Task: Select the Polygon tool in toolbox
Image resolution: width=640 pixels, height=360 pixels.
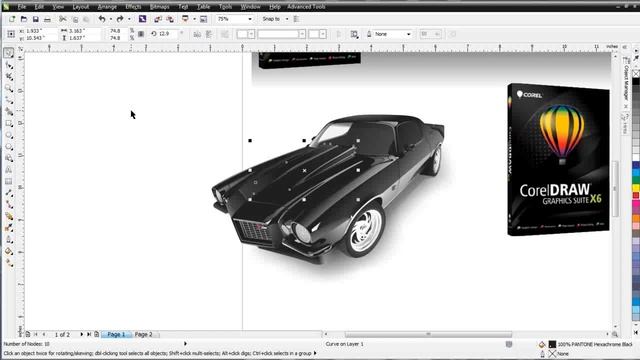Action: click(9, 147)
